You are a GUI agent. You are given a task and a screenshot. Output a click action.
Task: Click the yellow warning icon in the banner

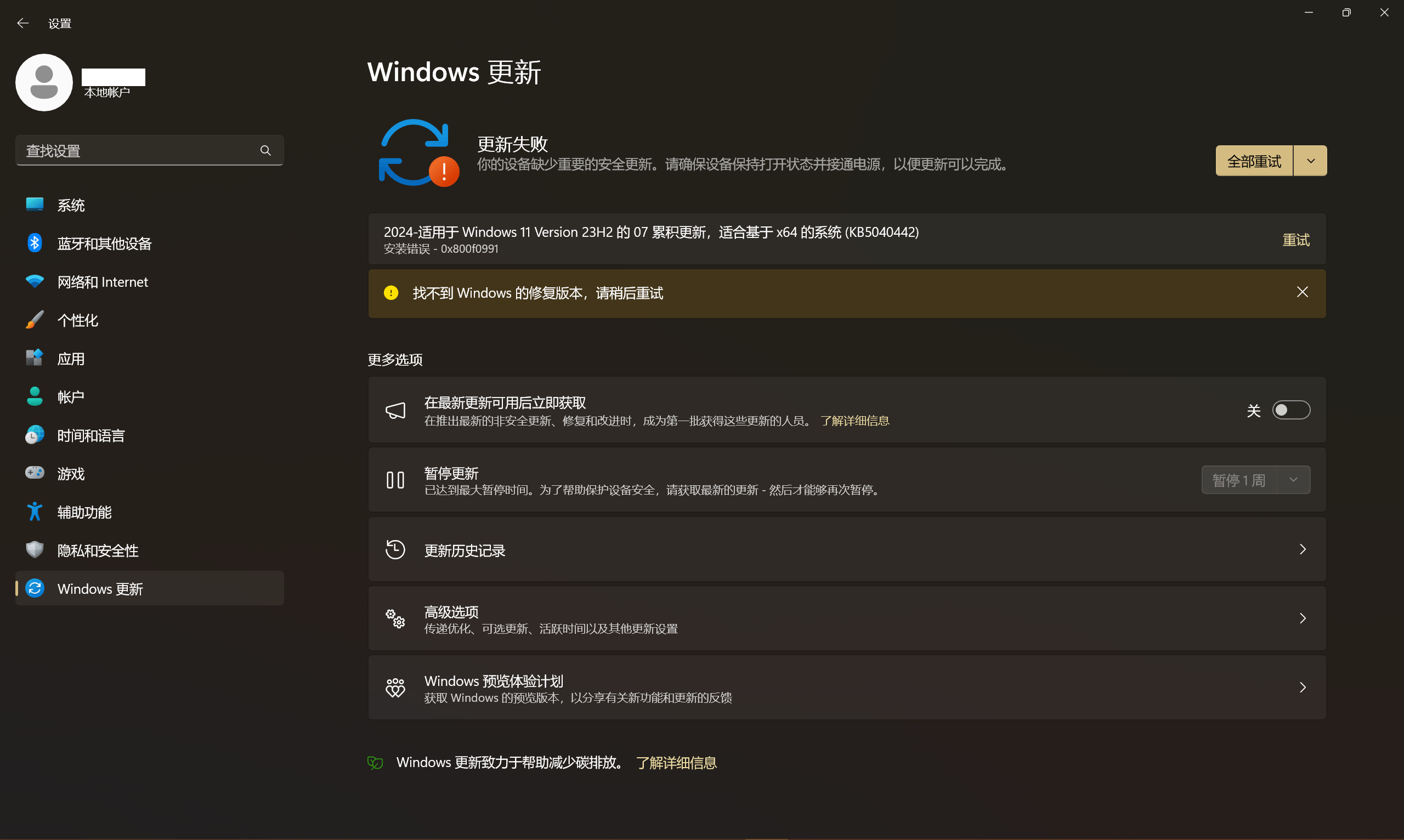pyautogui.click(x=391, y=293)
